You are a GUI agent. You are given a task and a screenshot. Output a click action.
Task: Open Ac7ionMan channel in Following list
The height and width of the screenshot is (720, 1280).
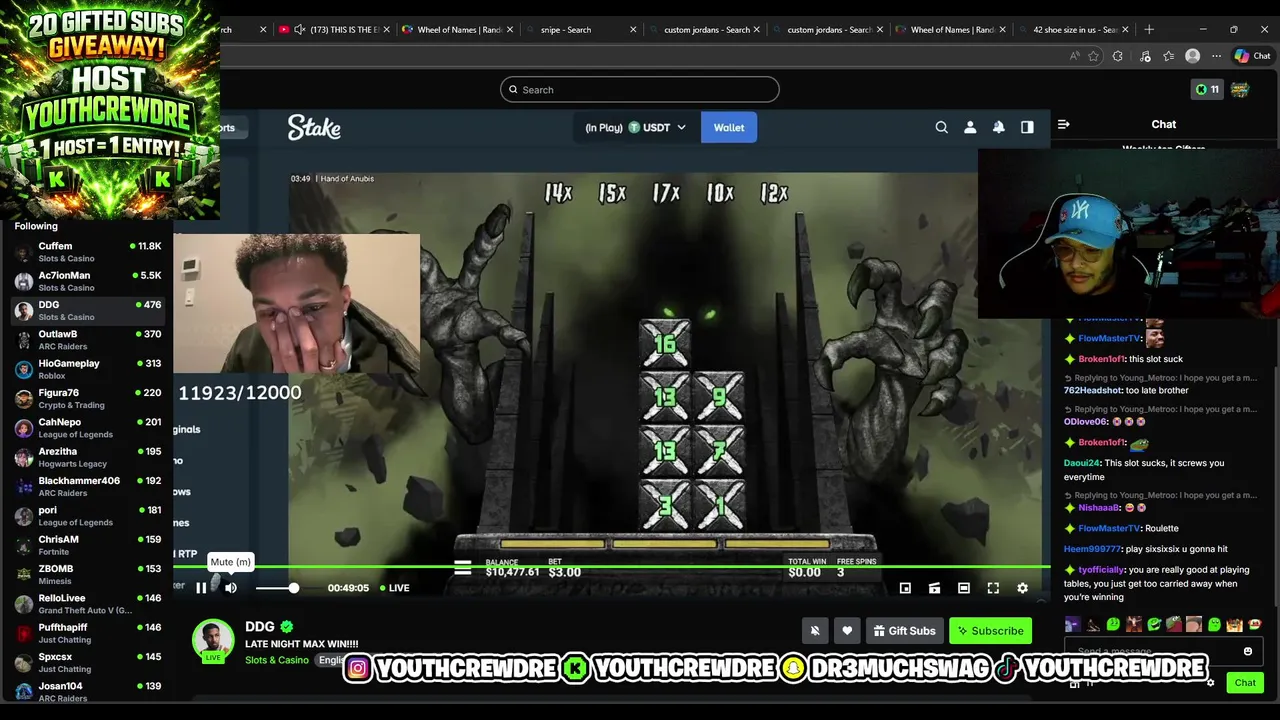87,281
